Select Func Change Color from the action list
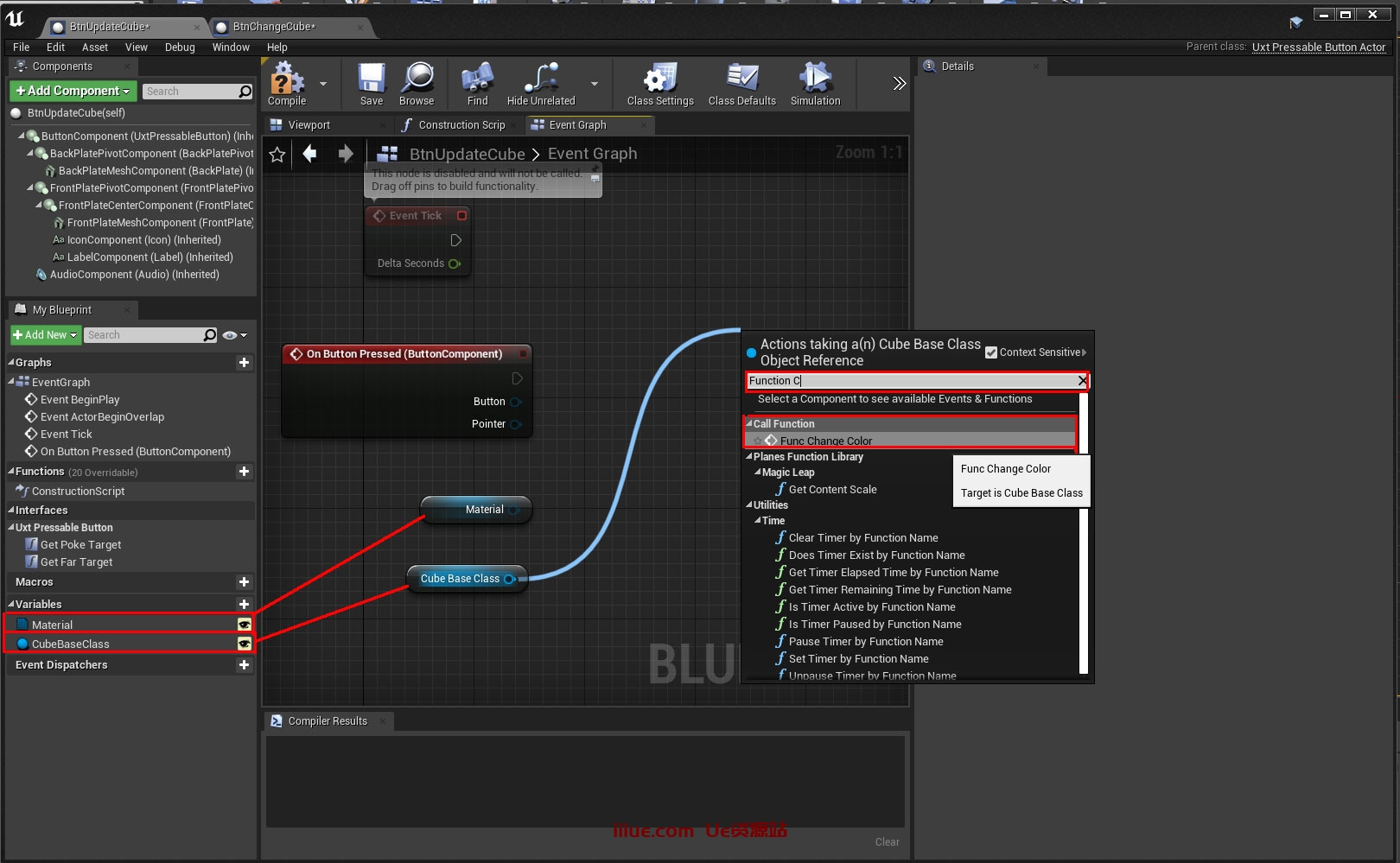Screen dimensions: 1400x863 [825, 441]
